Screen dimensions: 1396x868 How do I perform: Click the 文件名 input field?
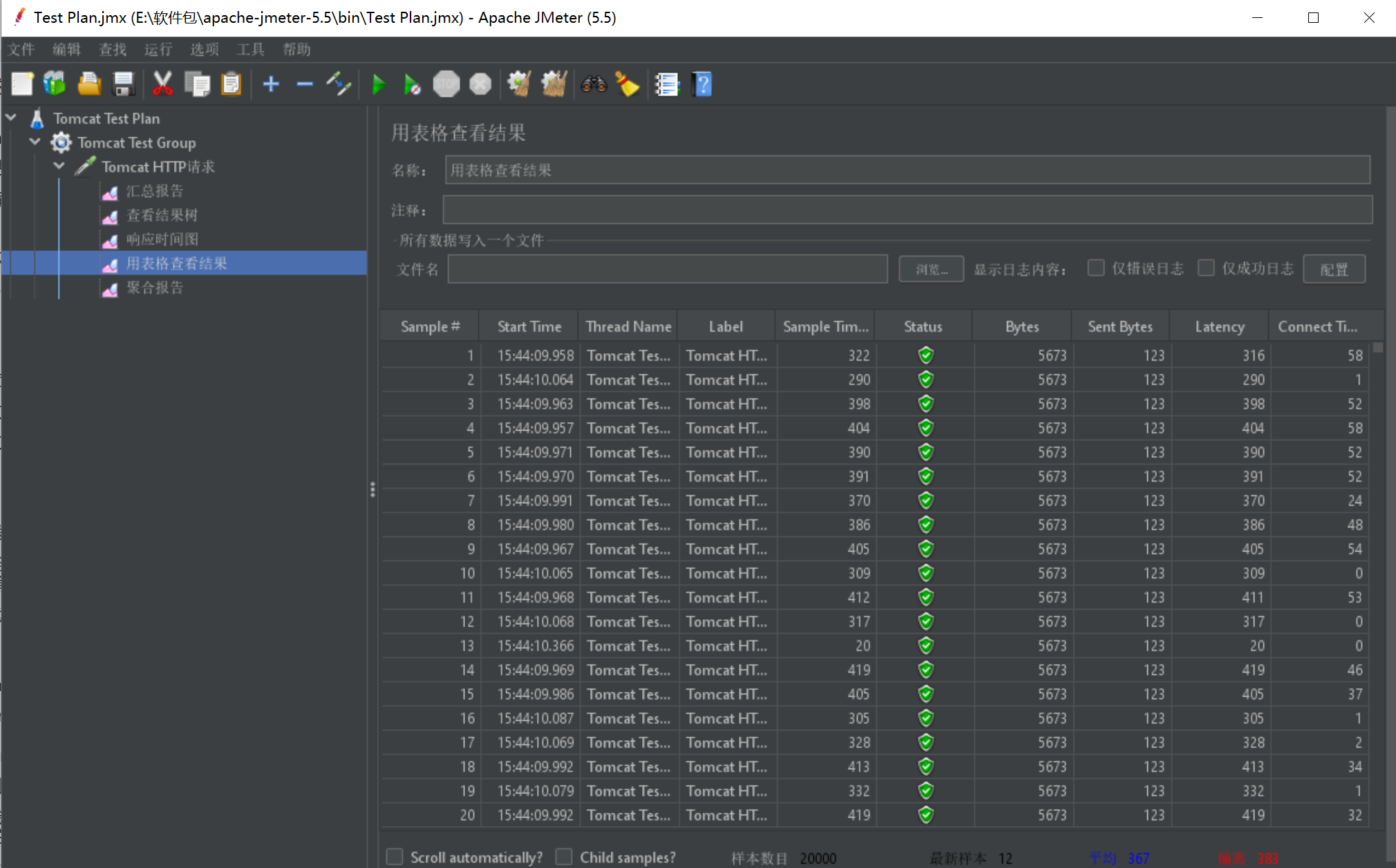click(x=668, y=269)
